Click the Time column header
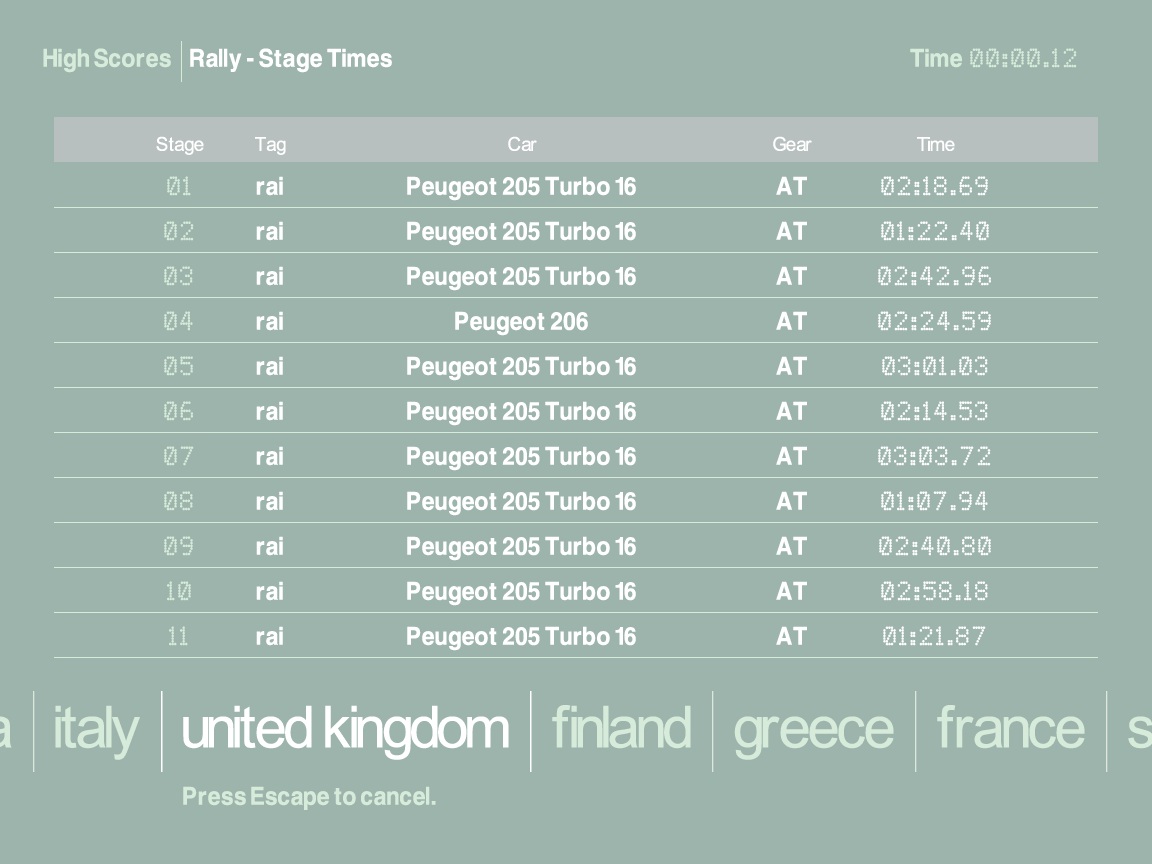Image resolution: width=1152 pixels, height=864 pixels. coord(935,144)
